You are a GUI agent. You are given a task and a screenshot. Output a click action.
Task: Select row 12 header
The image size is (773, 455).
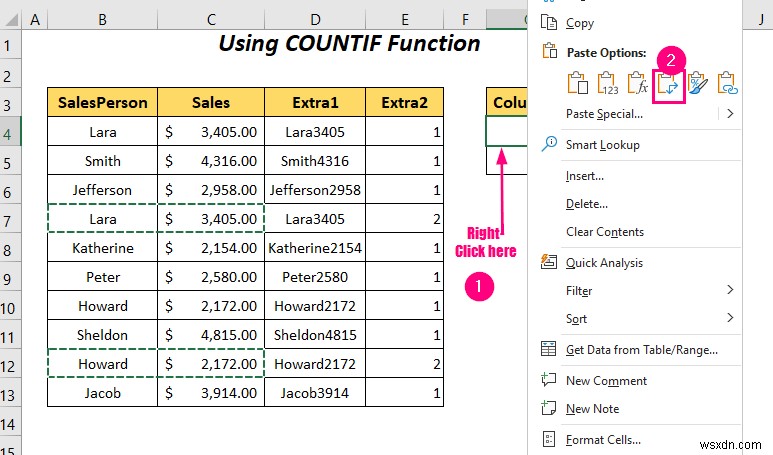pyautogui.click(x=10, y=363)
